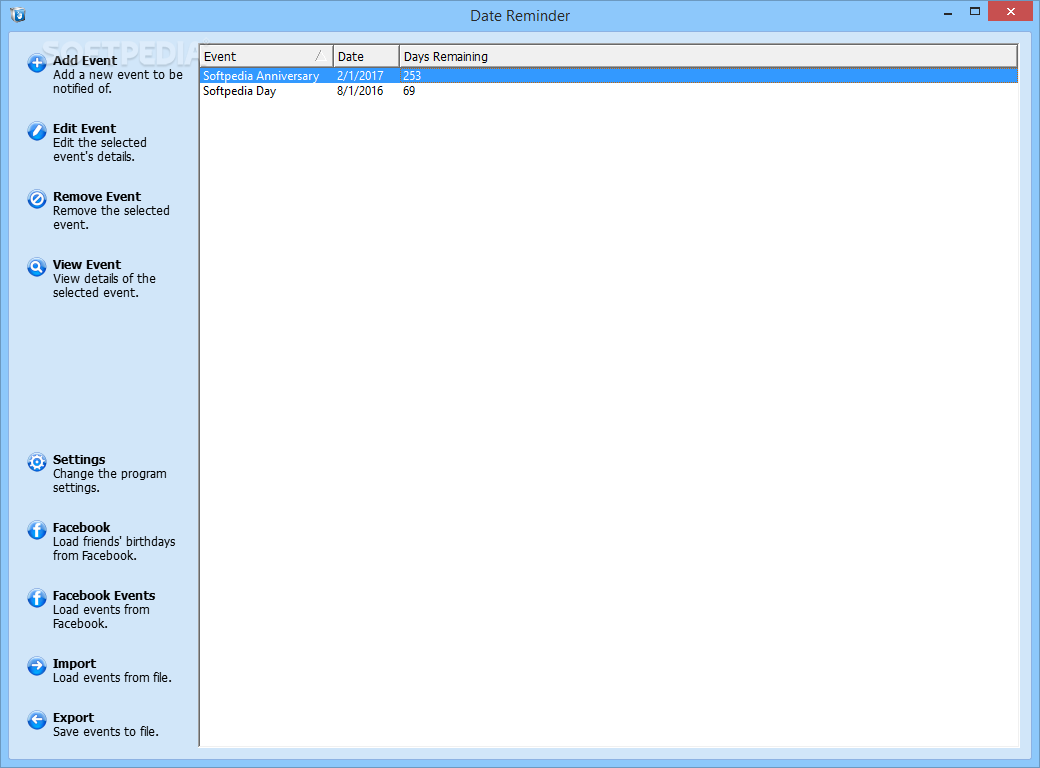Open the Date Reminder title bar app icon
This screenshot has width=1040, height=768.
click(x=18, y=15)
